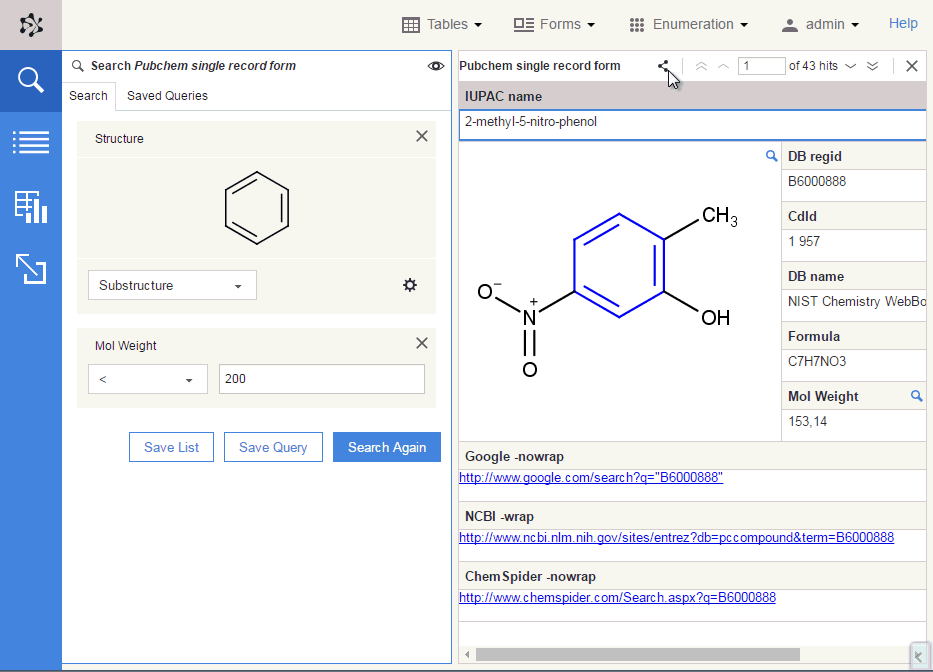This screenshot has height=672, width=933.
Task: Open the table chart view sidebar icon
Action: point(31,206)
